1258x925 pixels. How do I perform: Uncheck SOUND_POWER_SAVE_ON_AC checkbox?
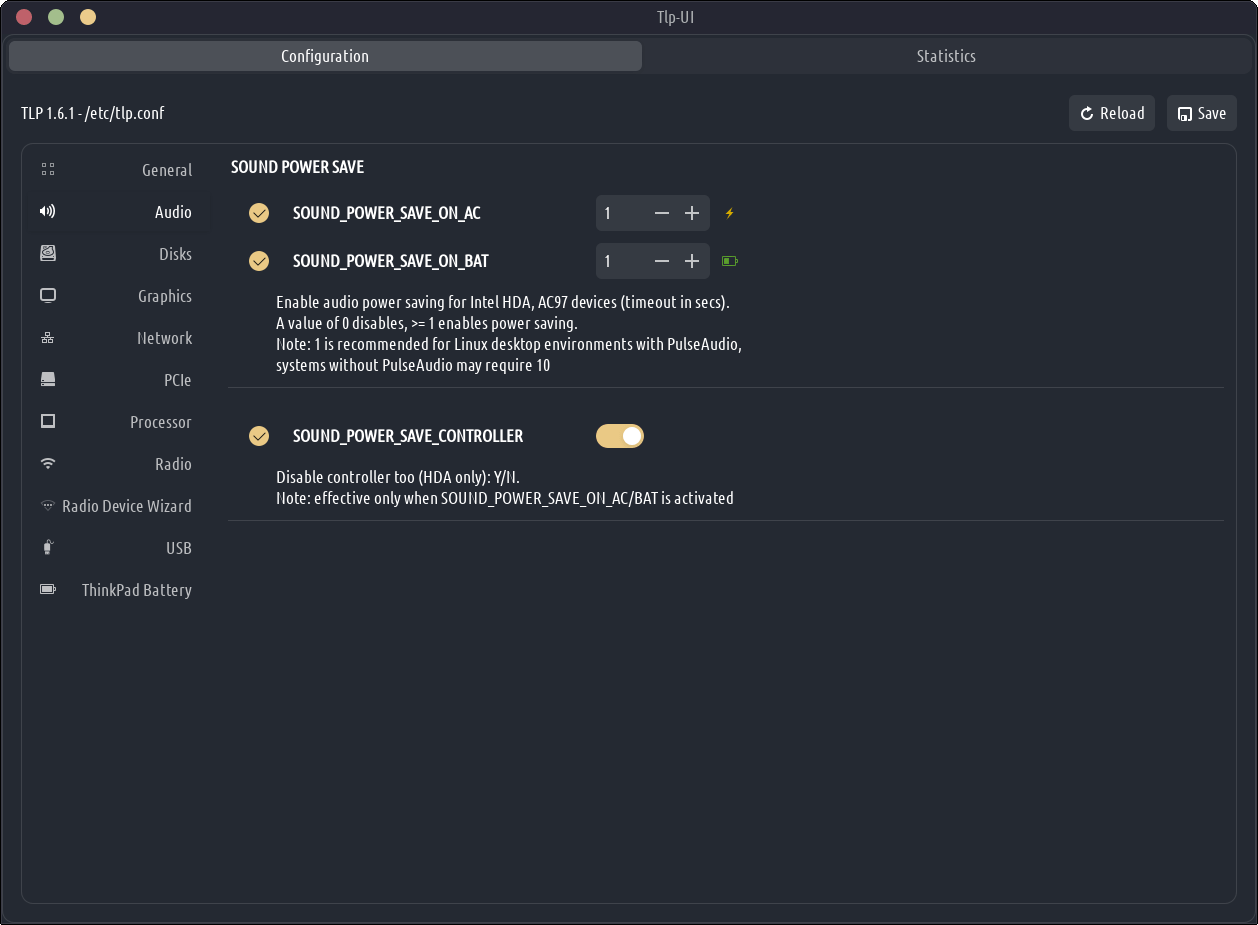click(x=259, y=213)
